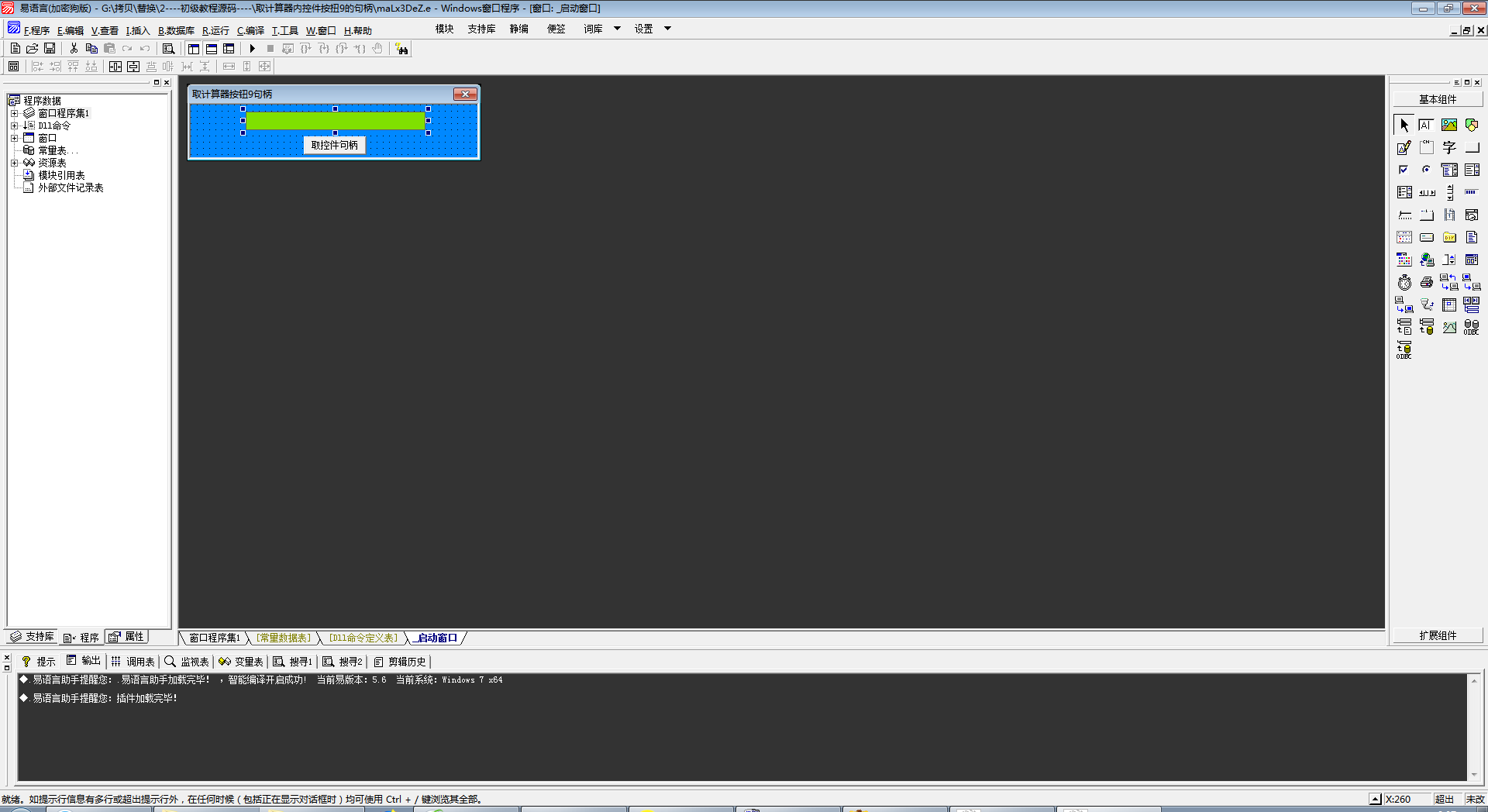Click the scissors cut icon
This screenshot has width=1488, height=812.
[74, 48]
